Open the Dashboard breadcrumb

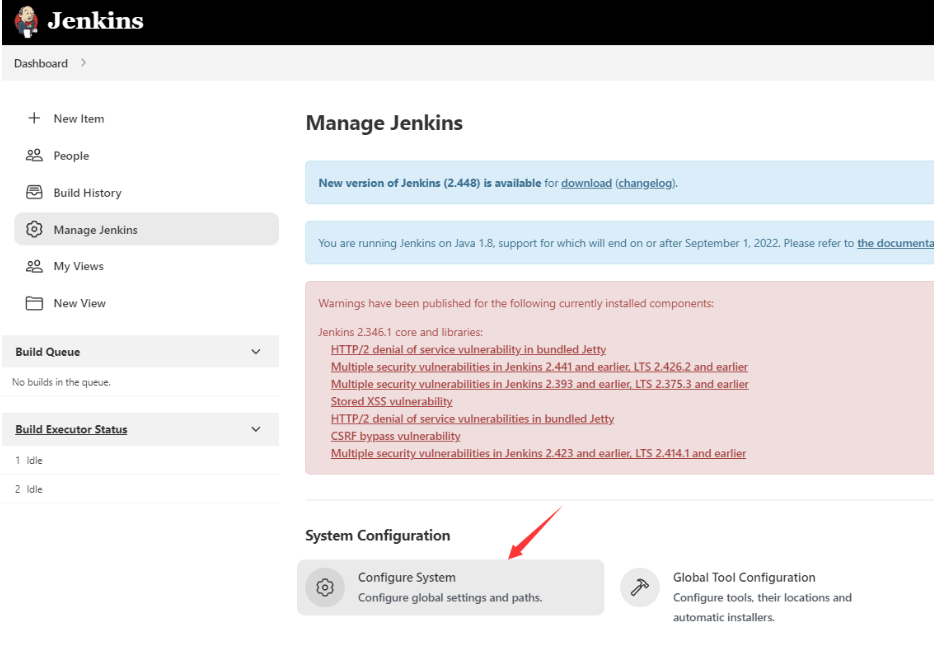point(41,63)
